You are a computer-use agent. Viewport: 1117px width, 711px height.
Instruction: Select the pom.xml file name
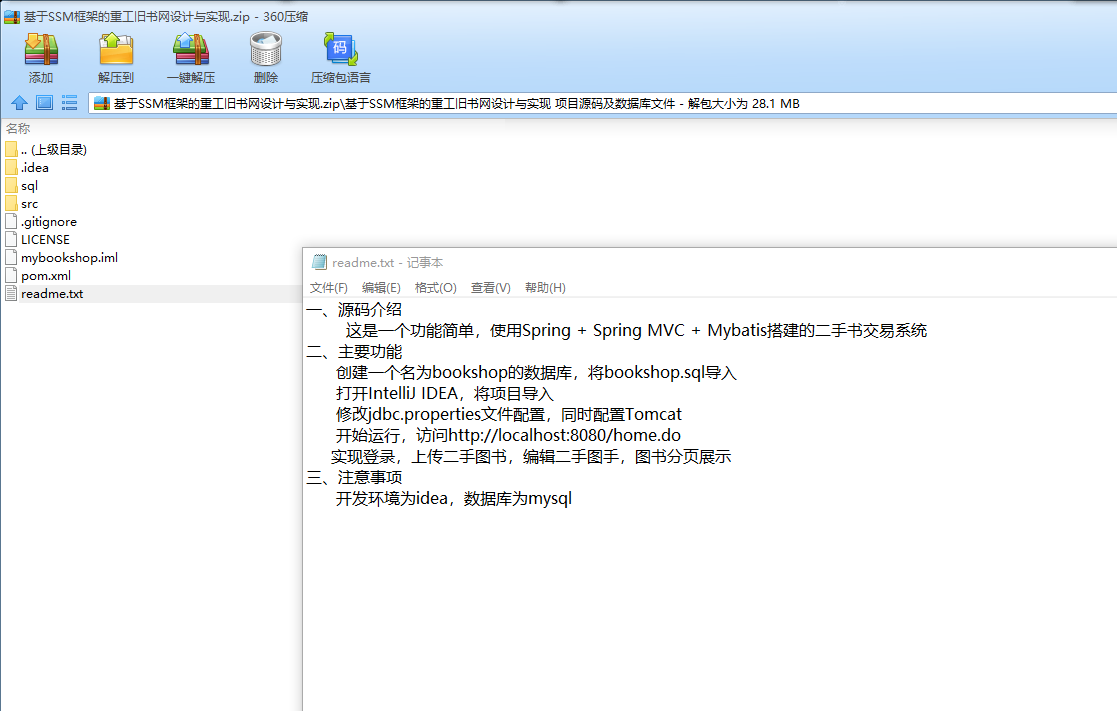pyautogui.click(x=46, y=275)
